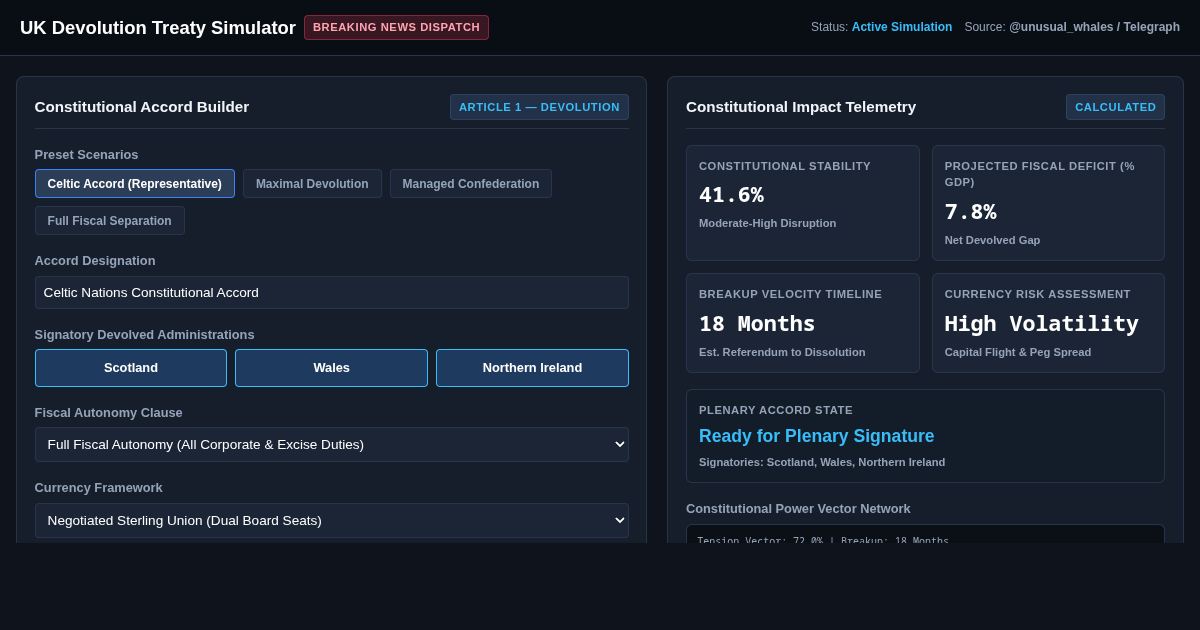The height and width of the screenshot is (630, 1200).
Task: Toggle Scotland as signatory
Action: (x=131, y=368)
